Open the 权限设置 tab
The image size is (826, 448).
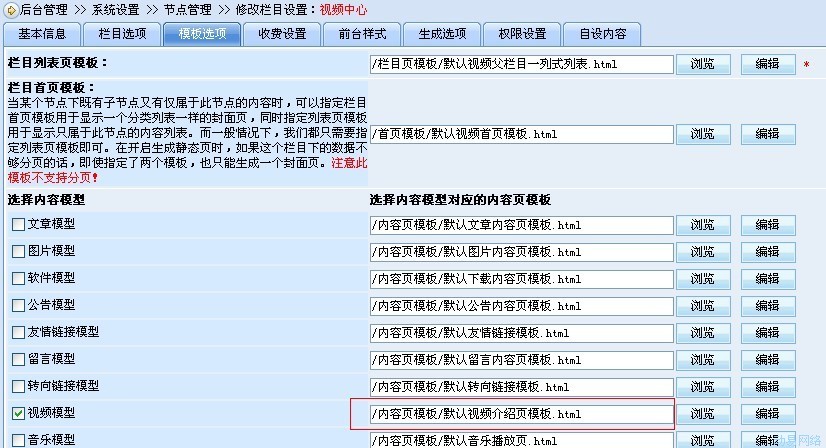point(522,34)
